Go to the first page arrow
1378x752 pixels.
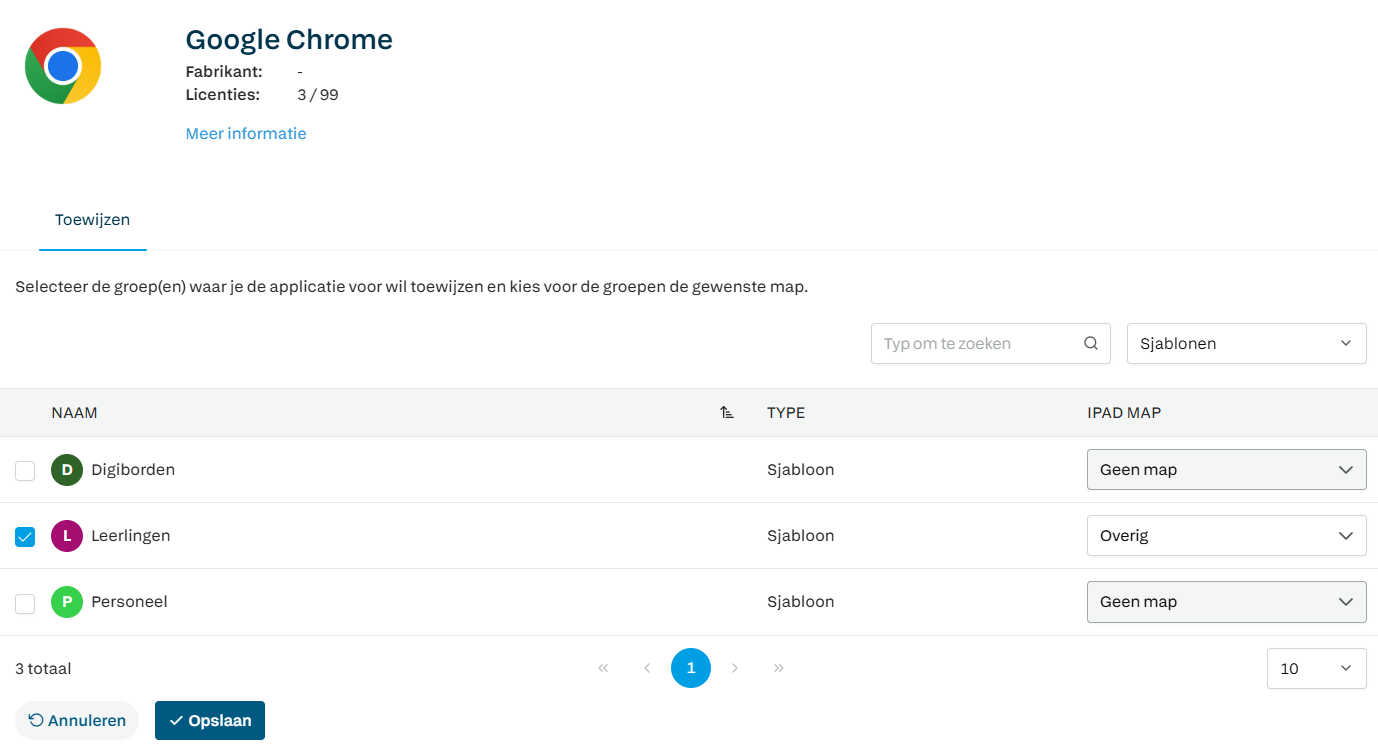(x=603, y=668)
